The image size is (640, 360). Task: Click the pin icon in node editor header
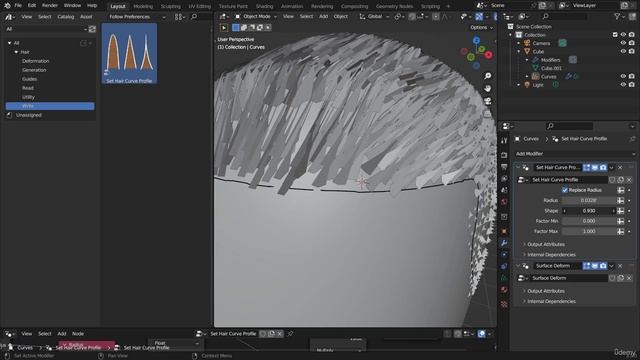[x=290, y=333]
